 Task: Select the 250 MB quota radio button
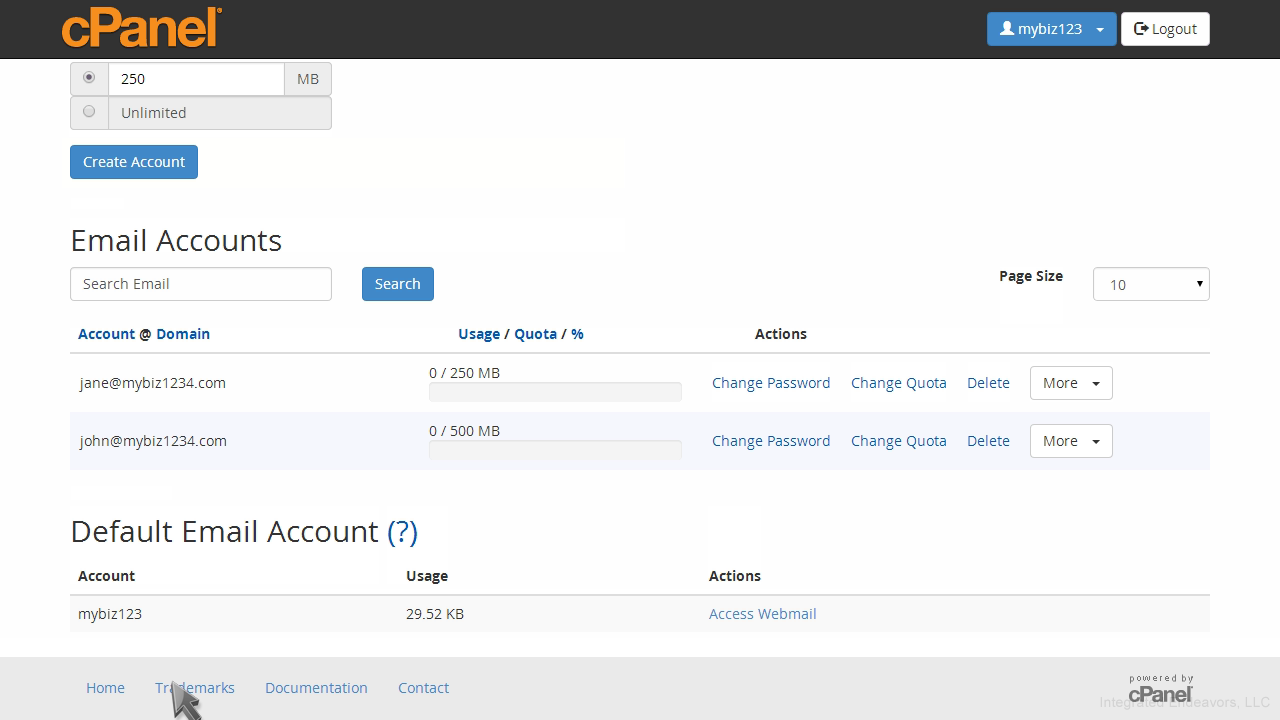pyautogui.click(x=89, y=78)
